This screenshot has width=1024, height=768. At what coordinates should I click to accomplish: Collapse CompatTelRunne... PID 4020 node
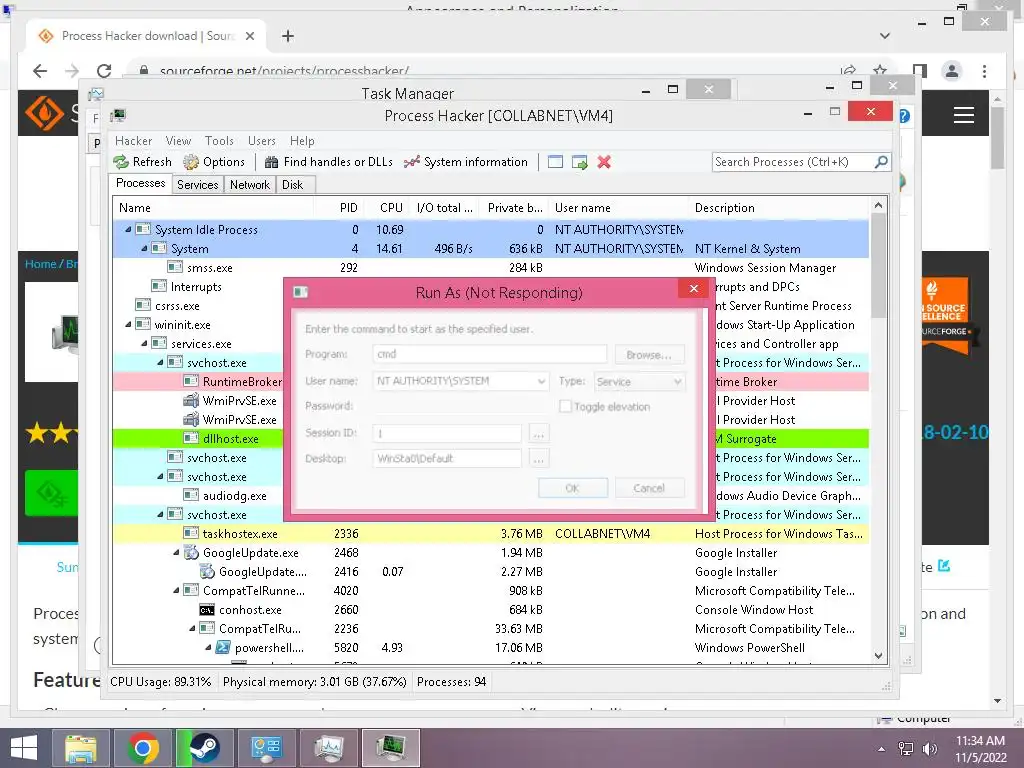click(176, 590)
